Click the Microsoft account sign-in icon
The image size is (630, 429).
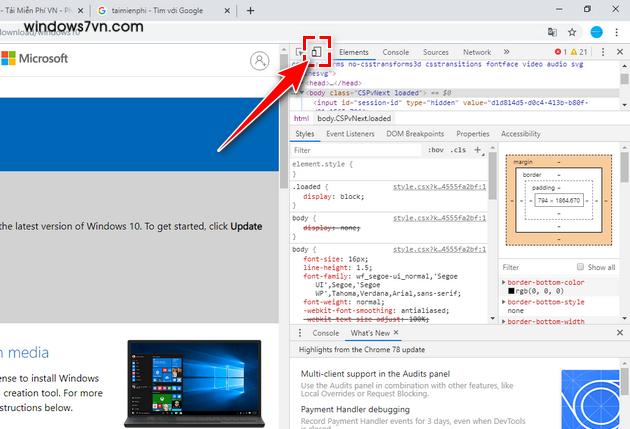260,61
